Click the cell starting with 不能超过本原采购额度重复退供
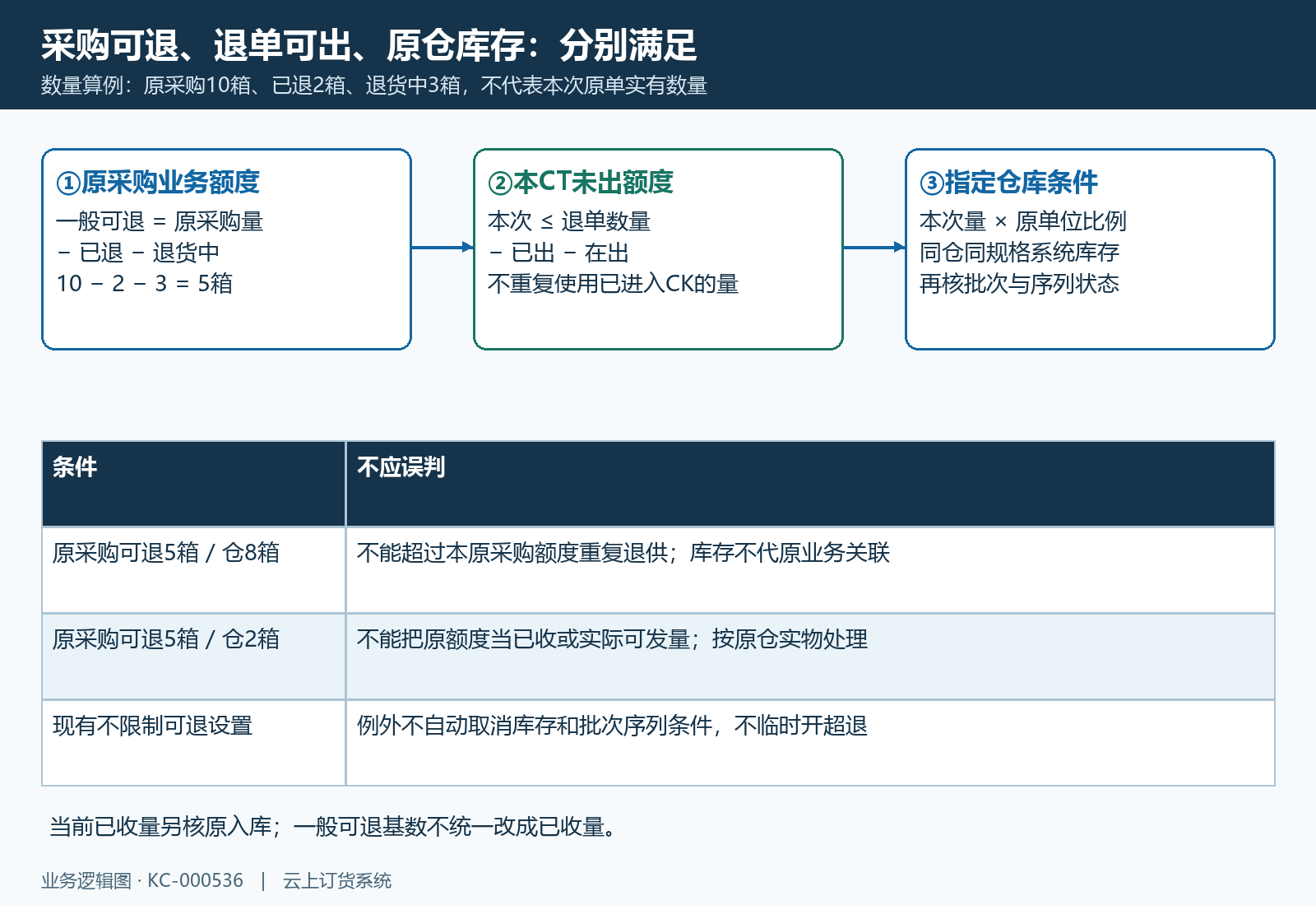1316x905 pixels. 810,570
